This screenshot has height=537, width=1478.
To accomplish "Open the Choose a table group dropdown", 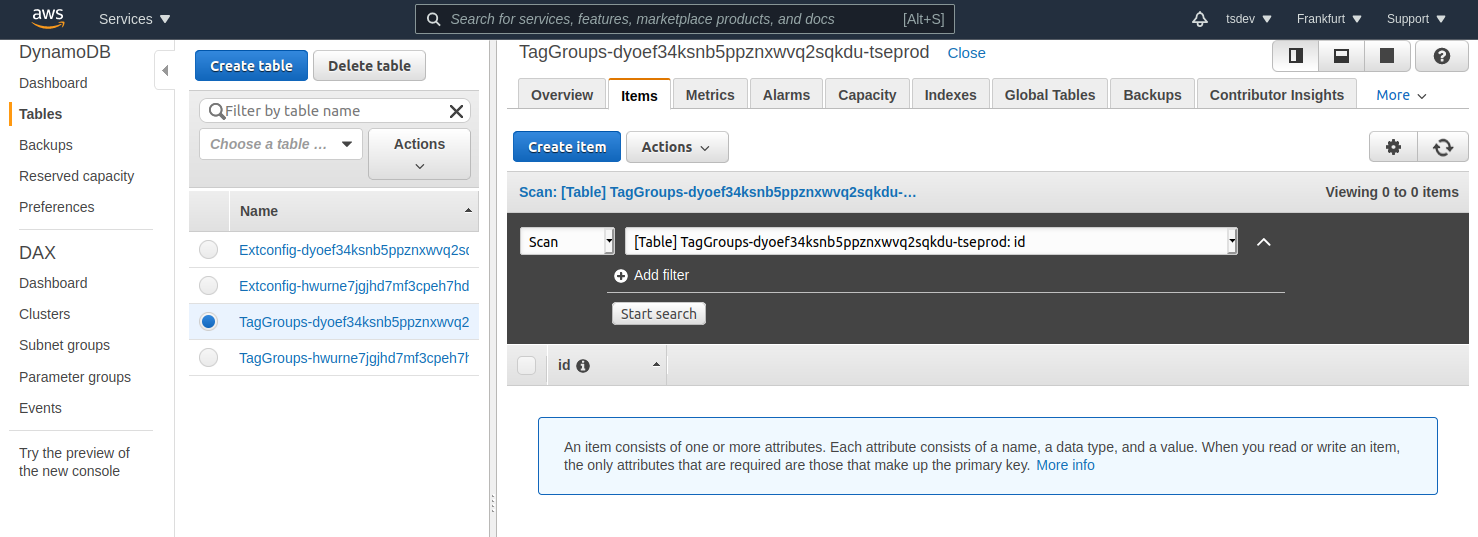I will click(280, 144).
